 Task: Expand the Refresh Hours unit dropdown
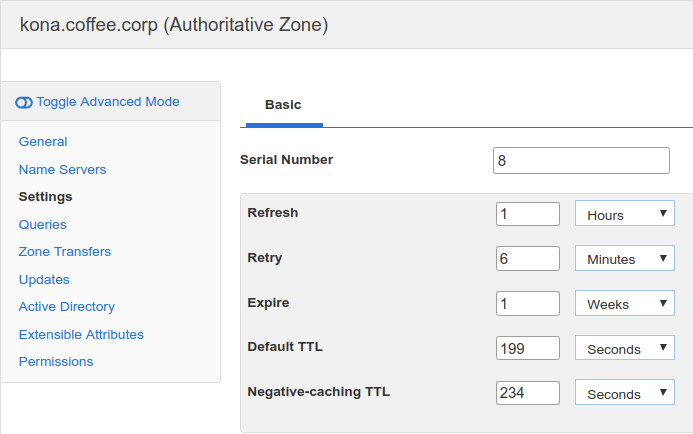(624, 214)
